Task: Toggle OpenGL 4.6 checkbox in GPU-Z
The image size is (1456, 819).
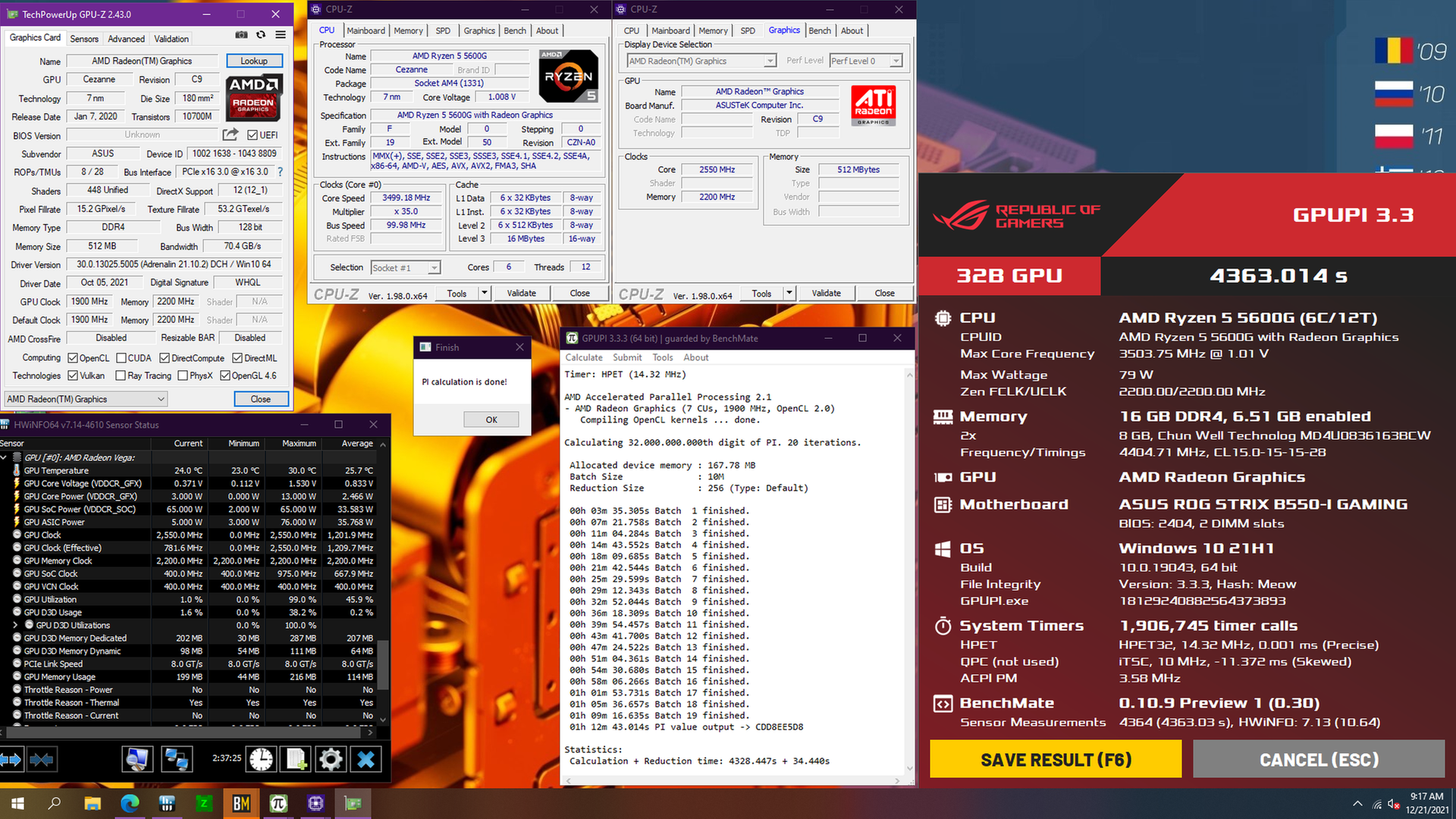Action: (x=225, y=375)
